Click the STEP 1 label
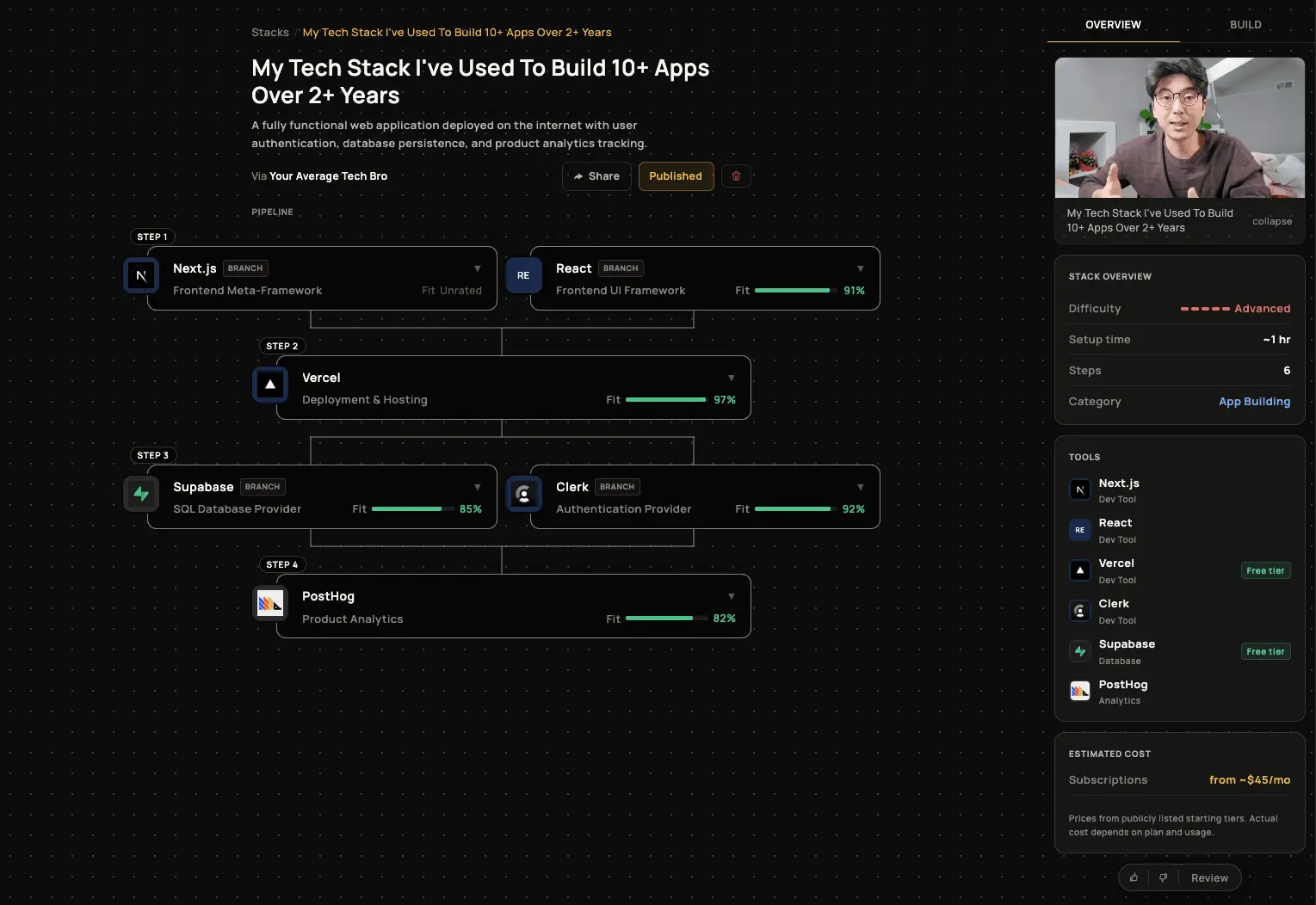 tap(152, 237)
